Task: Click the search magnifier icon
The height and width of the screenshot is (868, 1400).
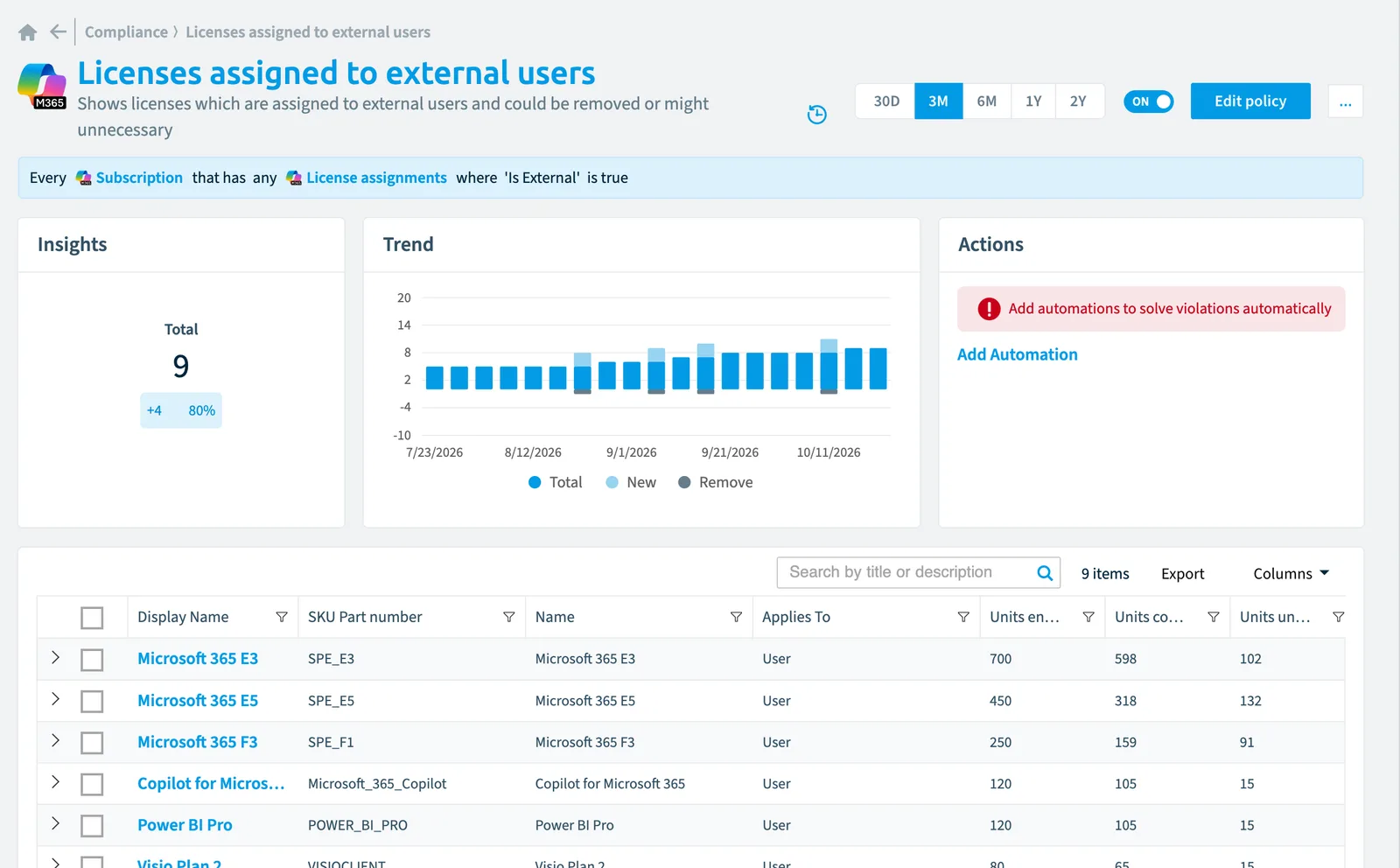Action: tap(1045, 573)
